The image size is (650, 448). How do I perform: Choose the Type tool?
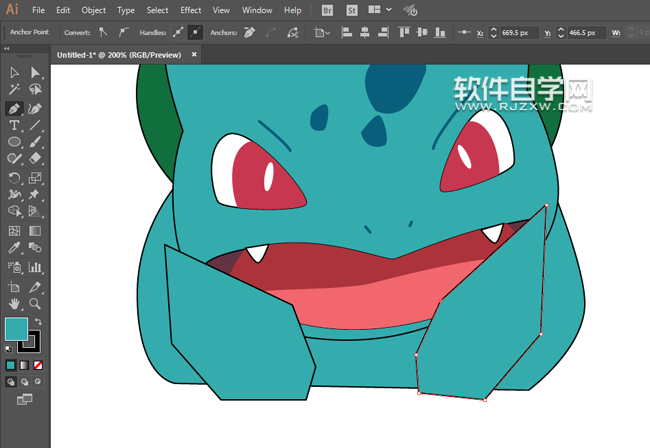coord(15,126)
